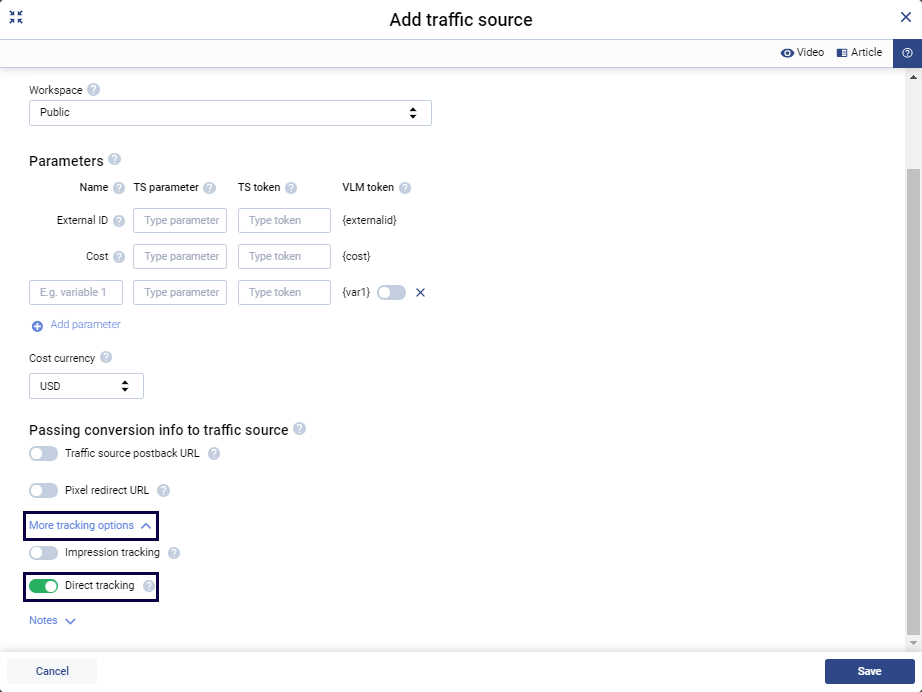Viewport: 922px width, 692px height.
Task: Open the blue help panel button
Action: [907, 53]
